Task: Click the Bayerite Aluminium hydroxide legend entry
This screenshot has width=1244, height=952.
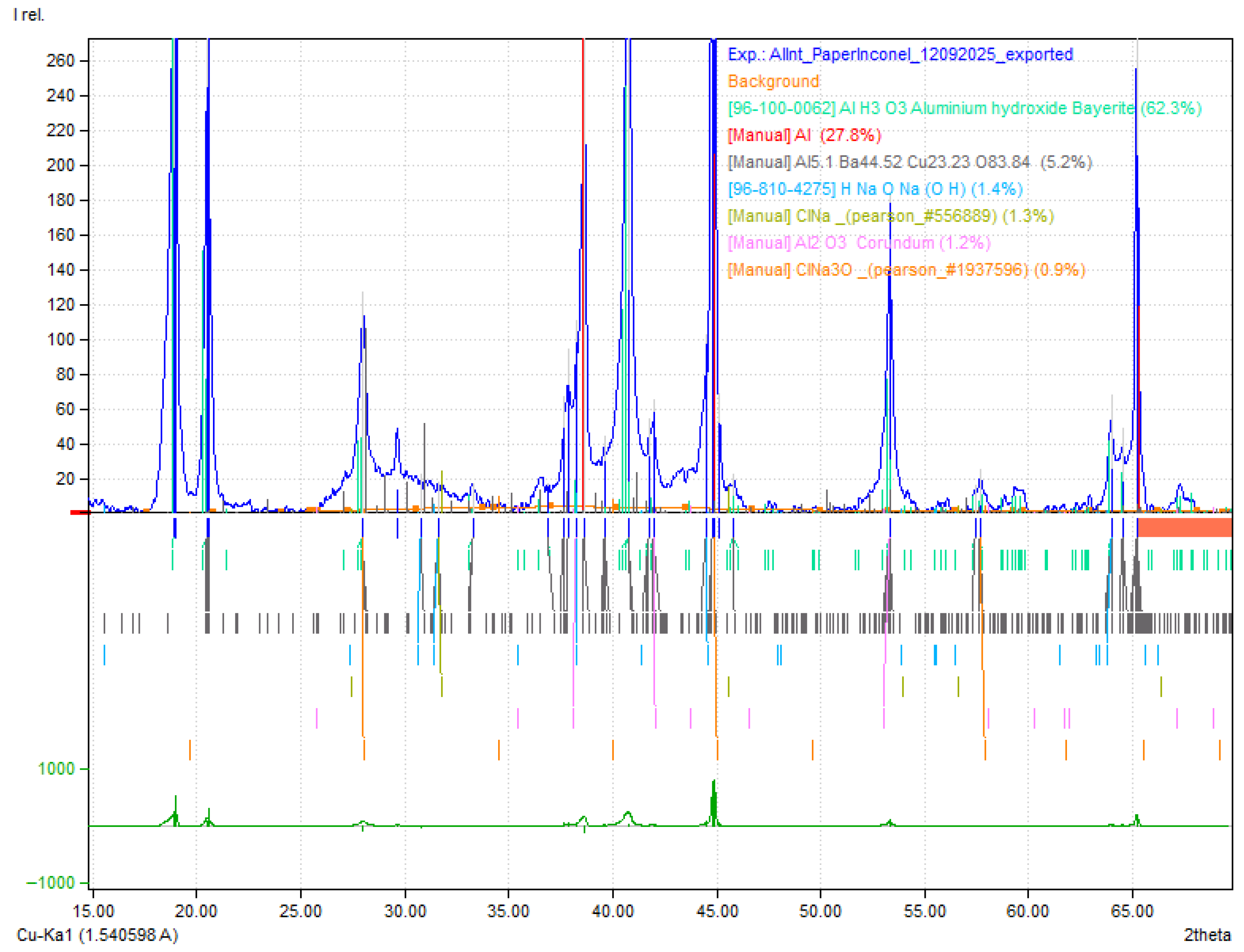Action: coord(963,108)
